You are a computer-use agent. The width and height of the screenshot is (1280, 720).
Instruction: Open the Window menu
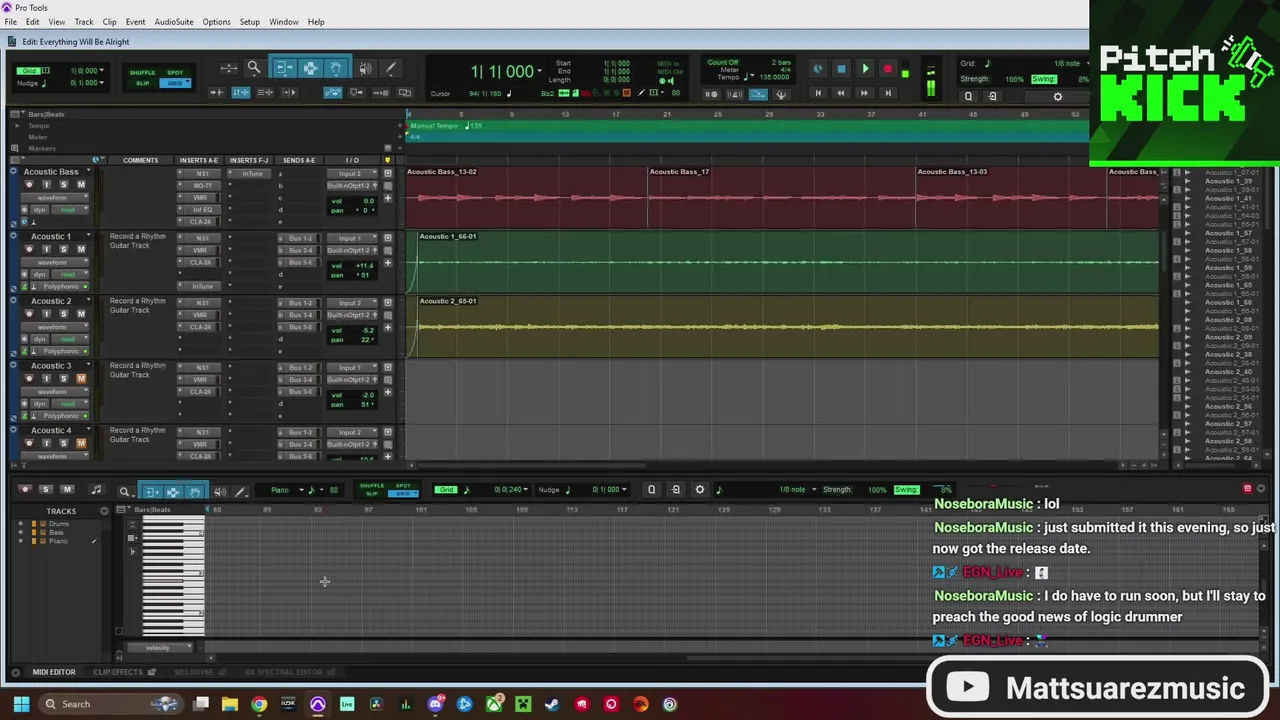pyautogui.click(x=283, y=22)
